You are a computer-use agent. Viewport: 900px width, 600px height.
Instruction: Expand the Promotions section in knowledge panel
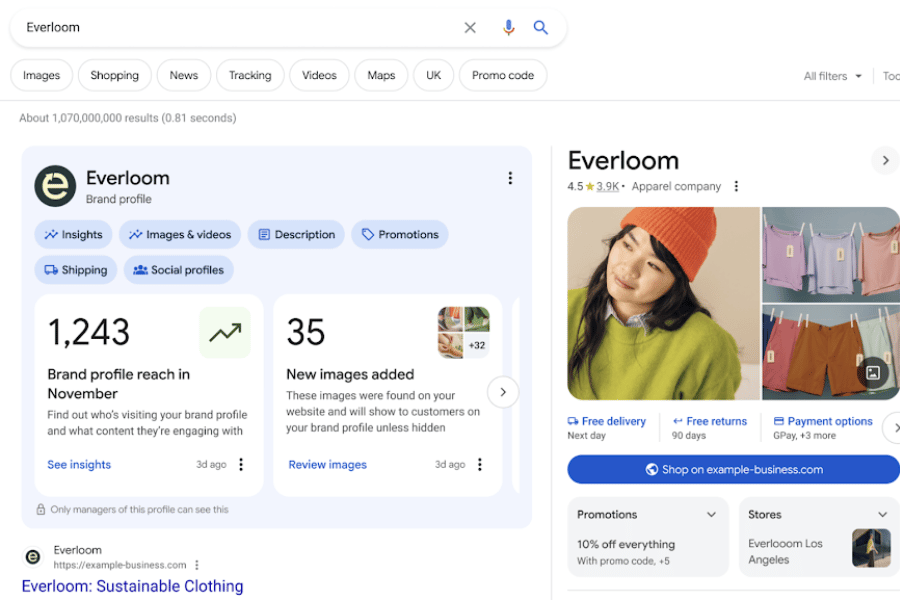[x=711, y=514]
